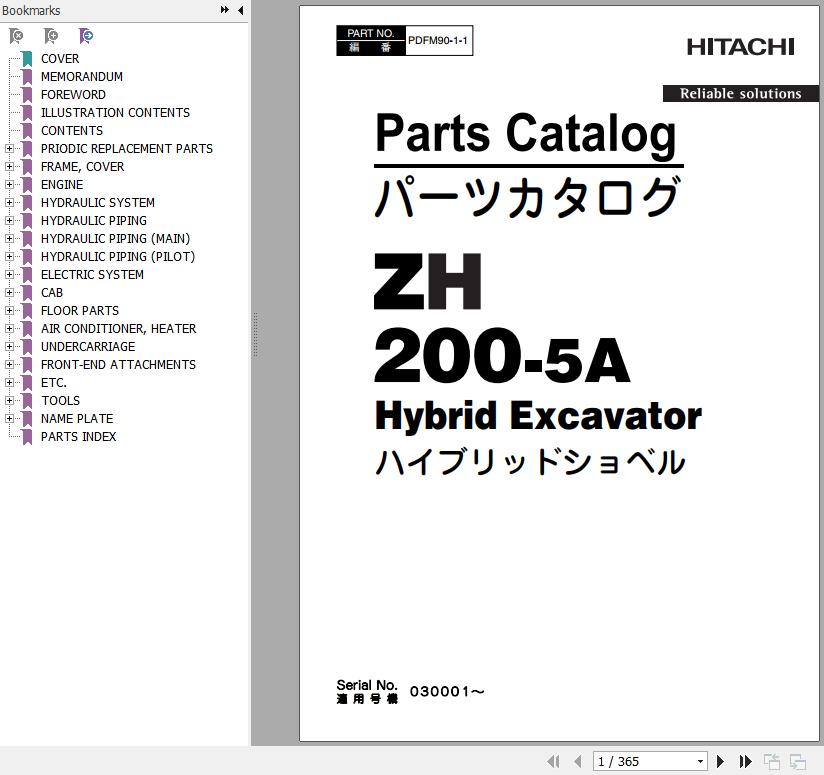Select the CAB bookmark label

[x=52, y=293]
